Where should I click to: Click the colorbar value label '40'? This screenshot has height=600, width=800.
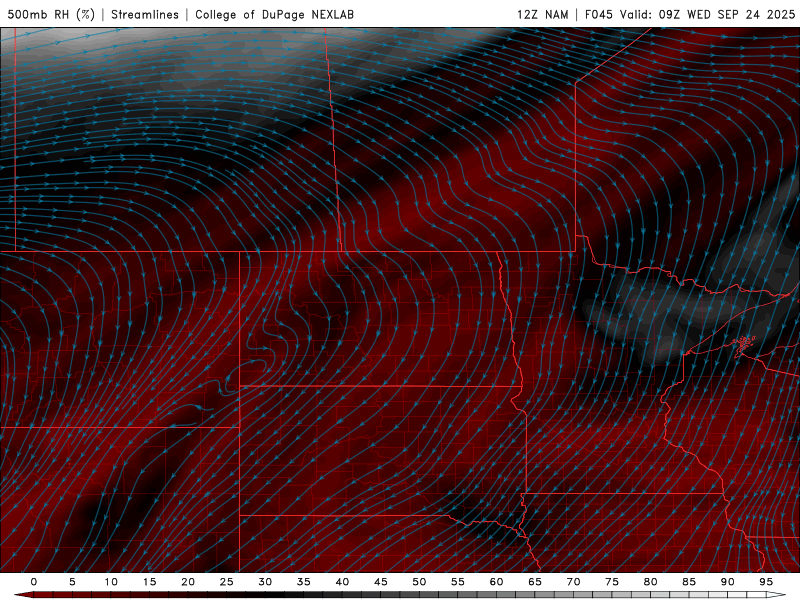(342, 582)
